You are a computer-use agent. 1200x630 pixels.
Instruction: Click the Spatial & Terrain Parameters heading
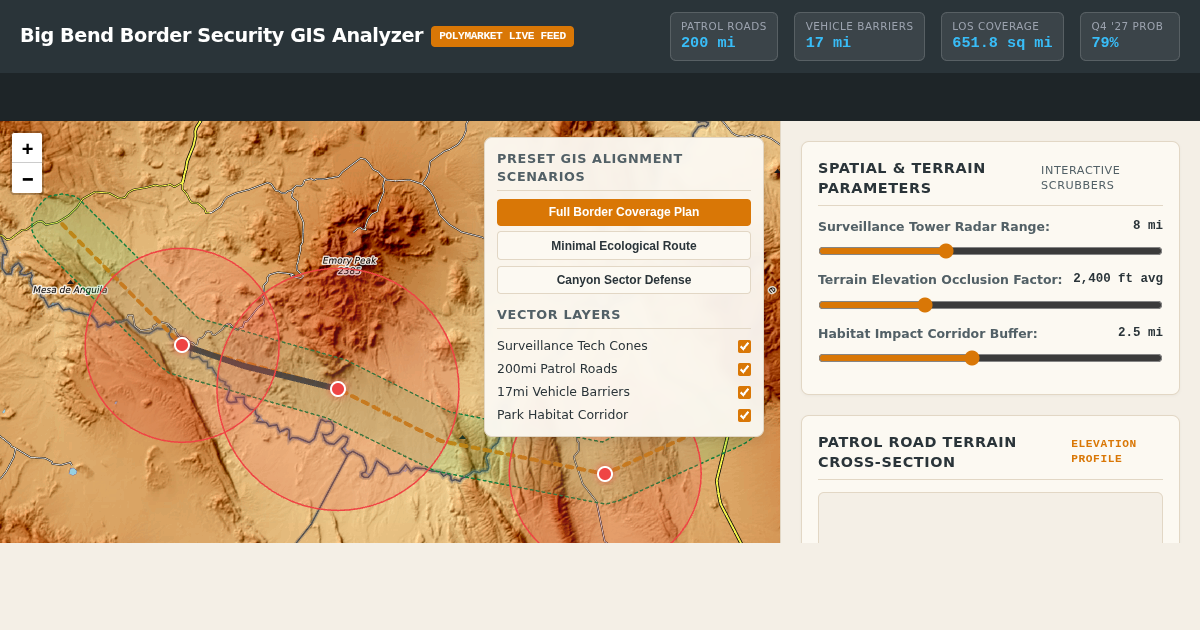point(902,178)
